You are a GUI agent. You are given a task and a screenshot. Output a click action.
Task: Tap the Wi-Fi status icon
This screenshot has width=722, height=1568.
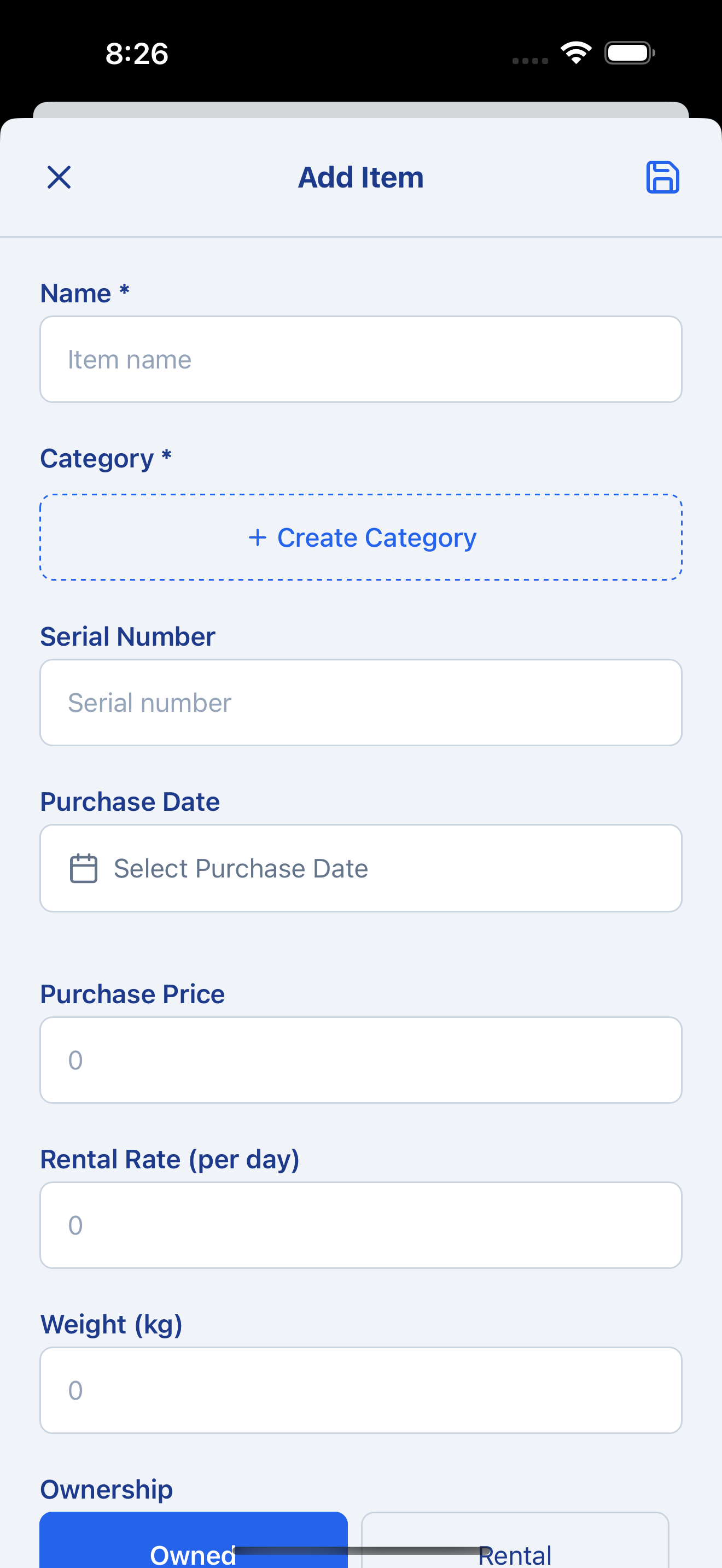(x=575, y=53)
